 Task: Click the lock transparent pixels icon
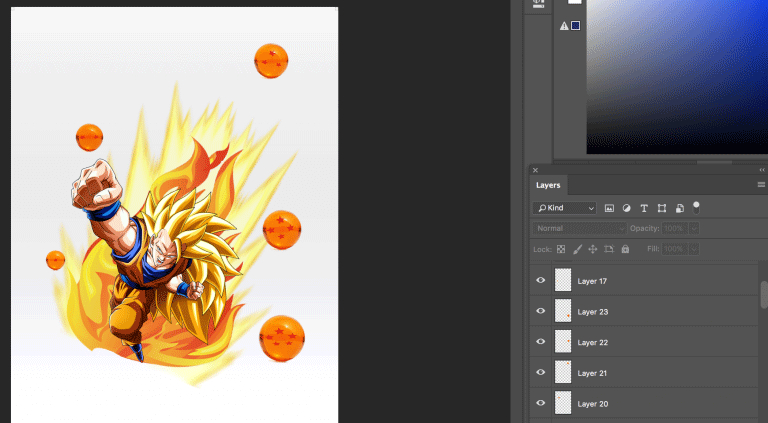pyautogui.click(x=561, y=248)
